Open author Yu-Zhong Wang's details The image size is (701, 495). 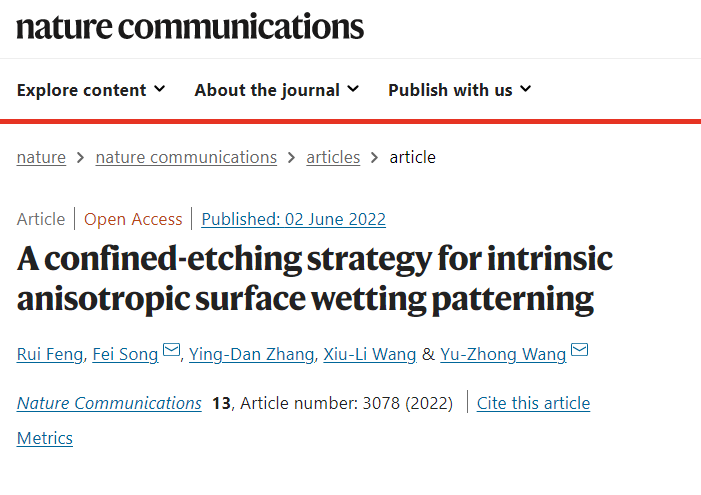pyautogui.click(x=503, y=354)
